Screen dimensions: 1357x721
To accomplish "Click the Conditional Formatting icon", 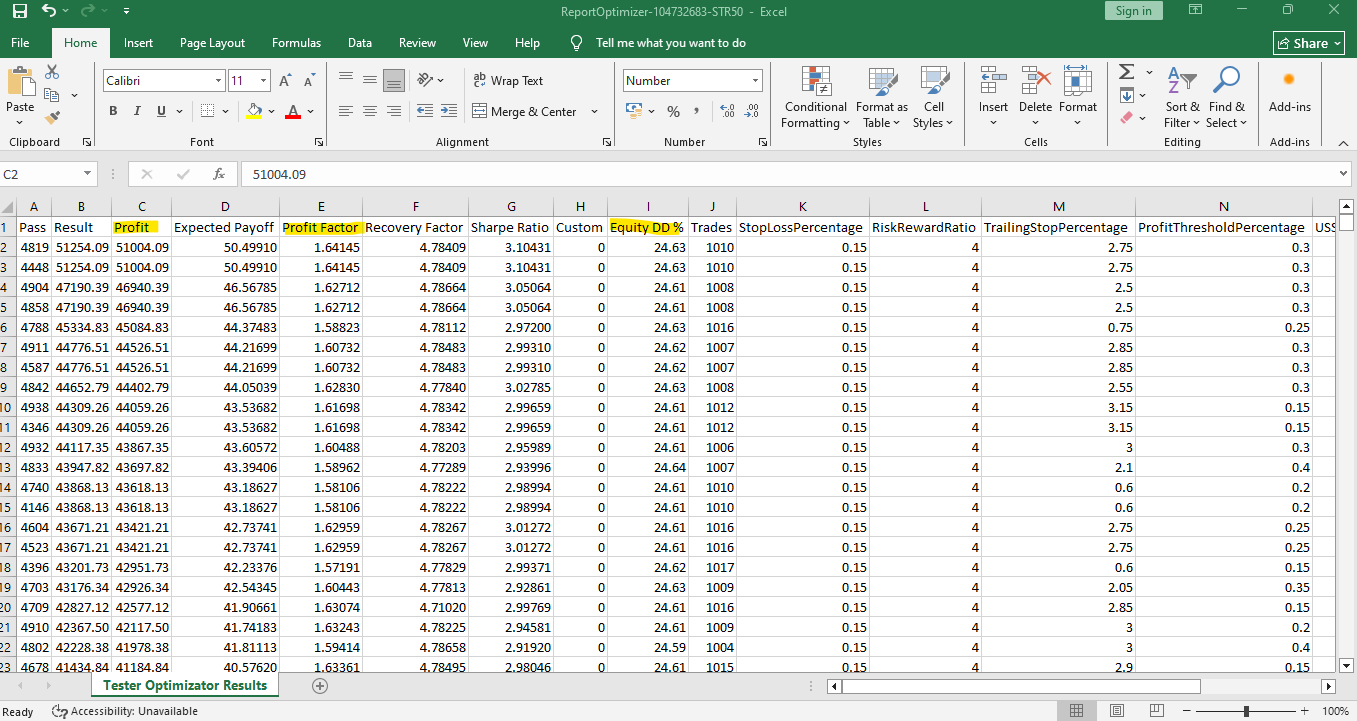I will click(816, 82).
